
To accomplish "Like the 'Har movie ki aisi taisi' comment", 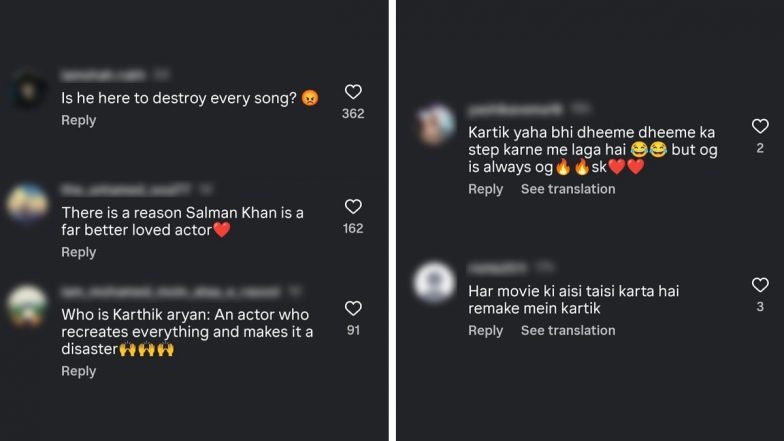I will coord(760,285).
